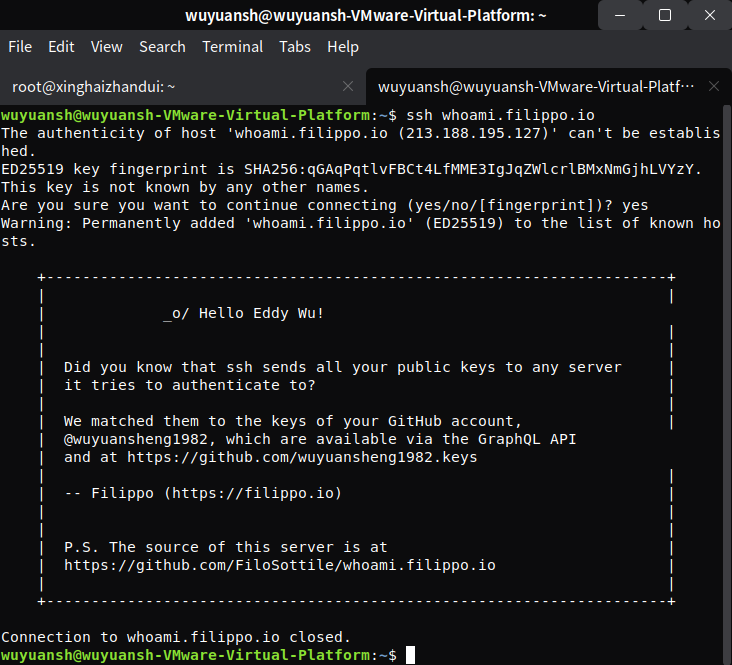Click the window title bar text

pos(365,15)
